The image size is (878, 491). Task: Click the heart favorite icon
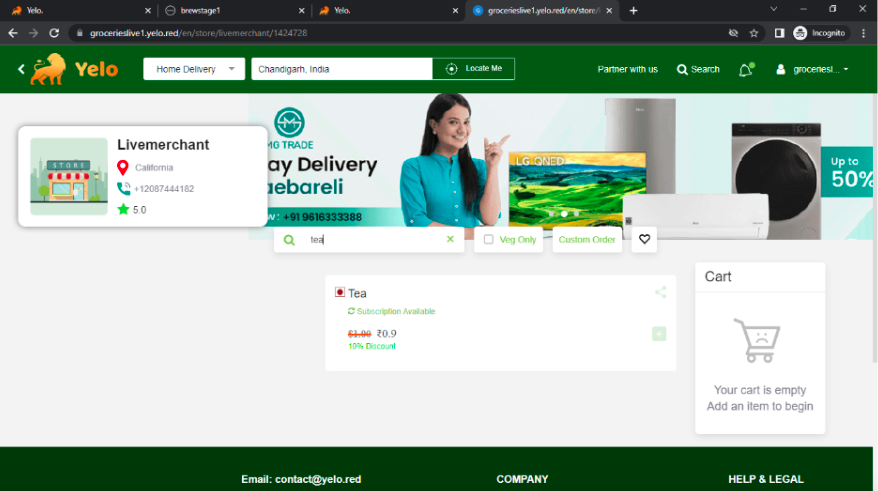[x=644, y=240]
